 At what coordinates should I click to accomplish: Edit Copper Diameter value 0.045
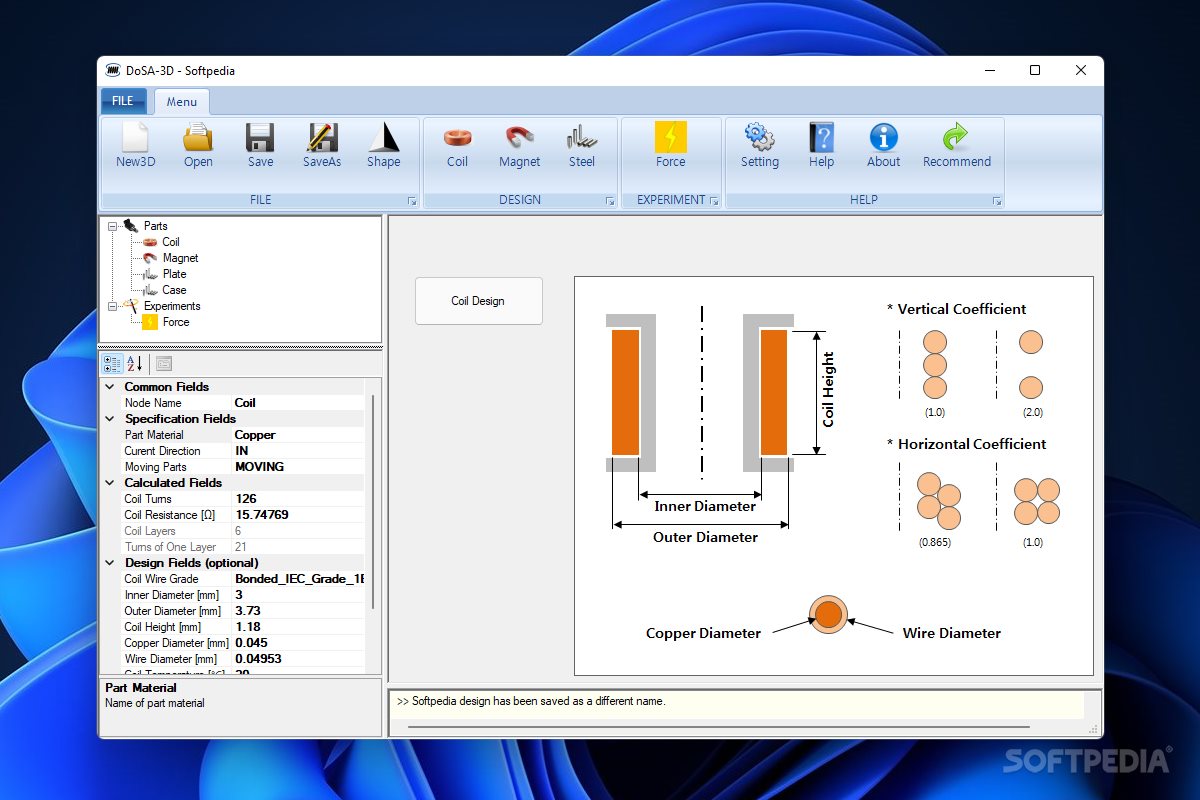point(299,643)
